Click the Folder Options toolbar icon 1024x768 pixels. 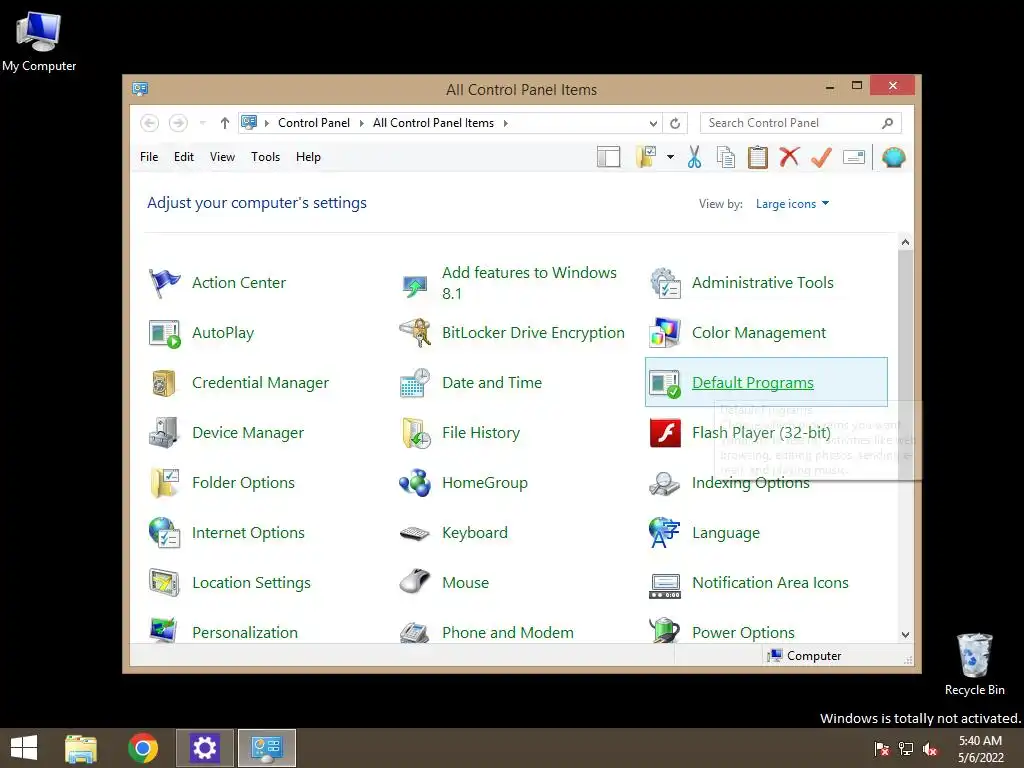[645, 157]
